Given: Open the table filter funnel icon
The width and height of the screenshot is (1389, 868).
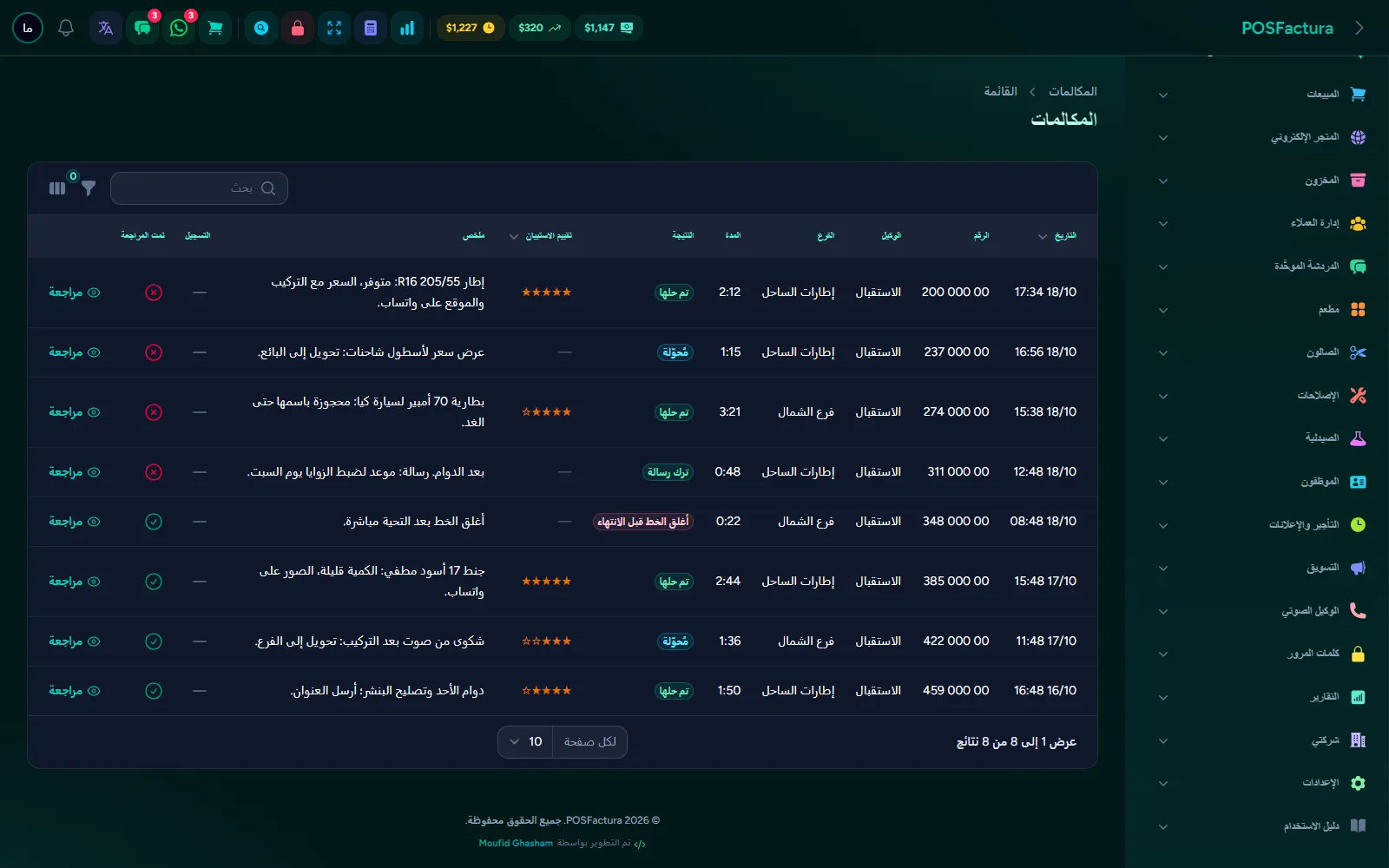Looking at the screenshot, I should tap(89, 187).
